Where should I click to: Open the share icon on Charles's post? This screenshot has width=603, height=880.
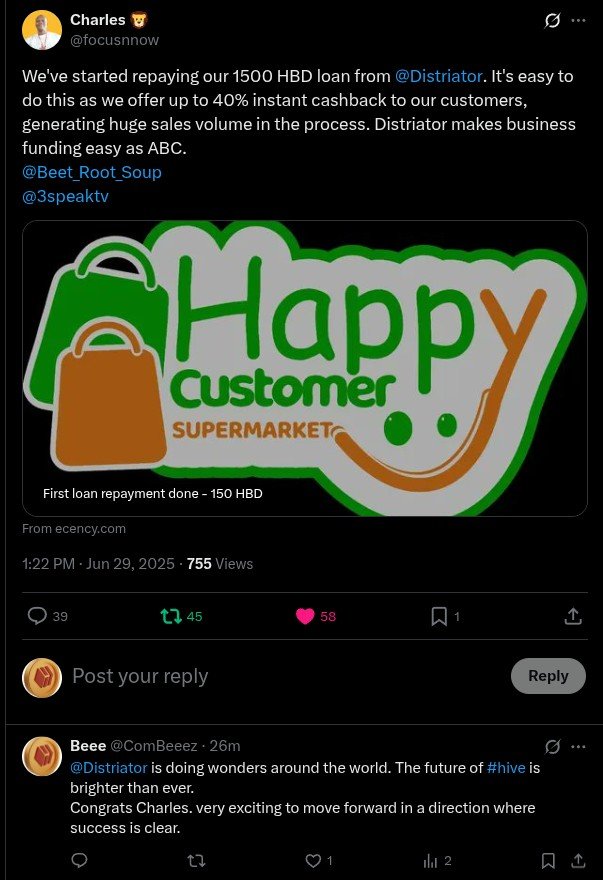[573, 616]
